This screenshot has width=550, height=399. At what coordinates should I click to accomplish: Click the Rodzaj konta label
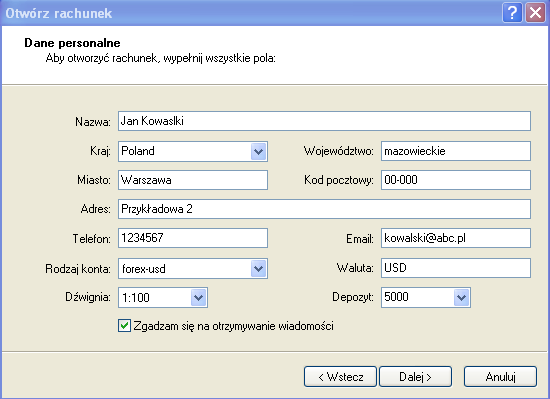(x=78, y=269)
